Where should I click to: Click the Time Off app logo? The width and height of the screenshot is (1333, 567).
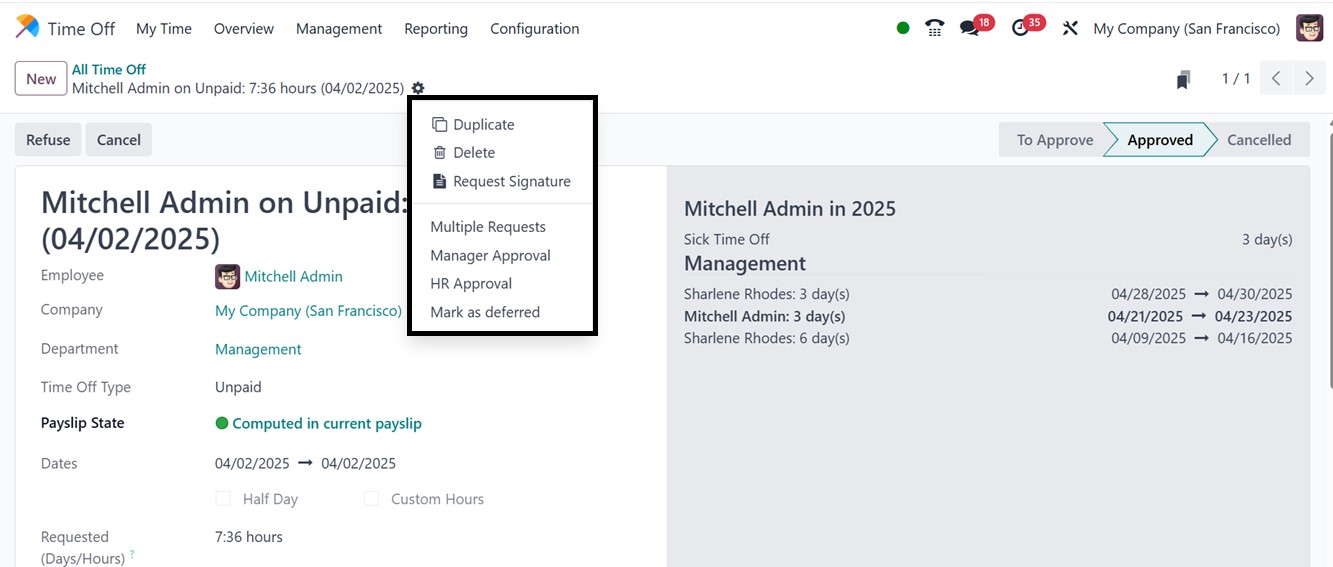[28, 28]
